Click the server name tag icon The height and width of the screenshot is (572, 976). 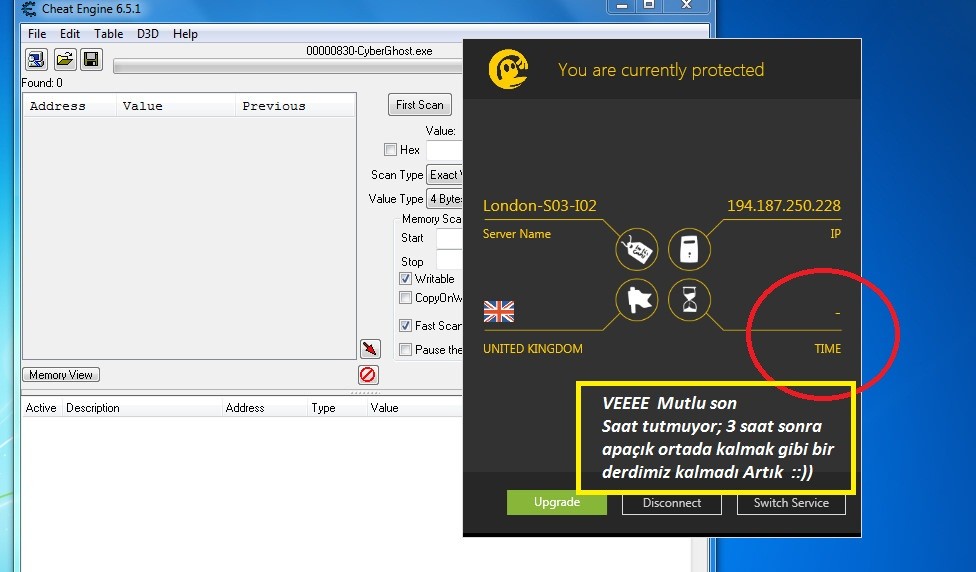pos(637,250)
